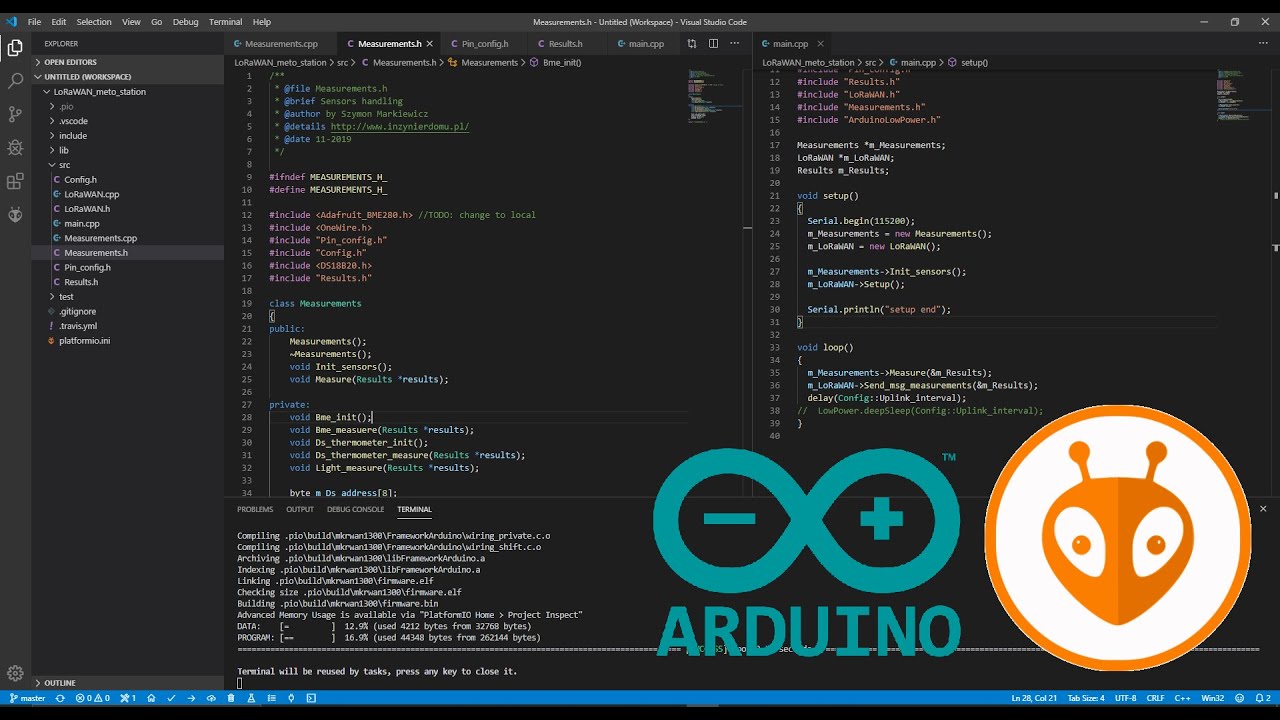
Task: Open PlatformIO Serial Monitor plug icon
Action: pos(291,698)
